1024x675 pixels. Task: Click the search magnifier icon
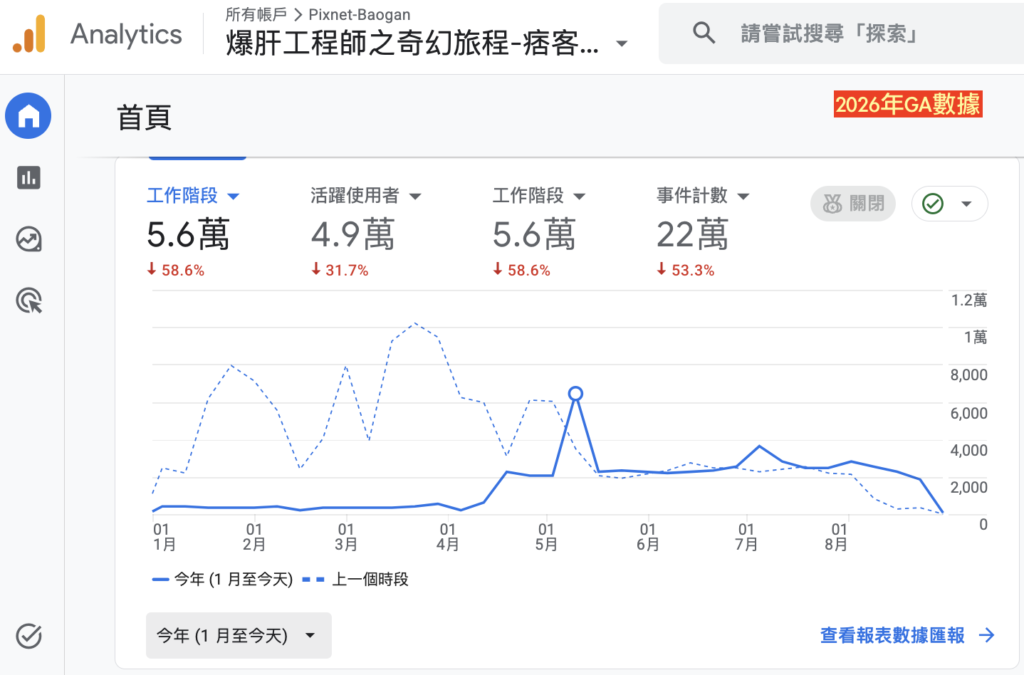pyautogui.click(x=703, y=33)
